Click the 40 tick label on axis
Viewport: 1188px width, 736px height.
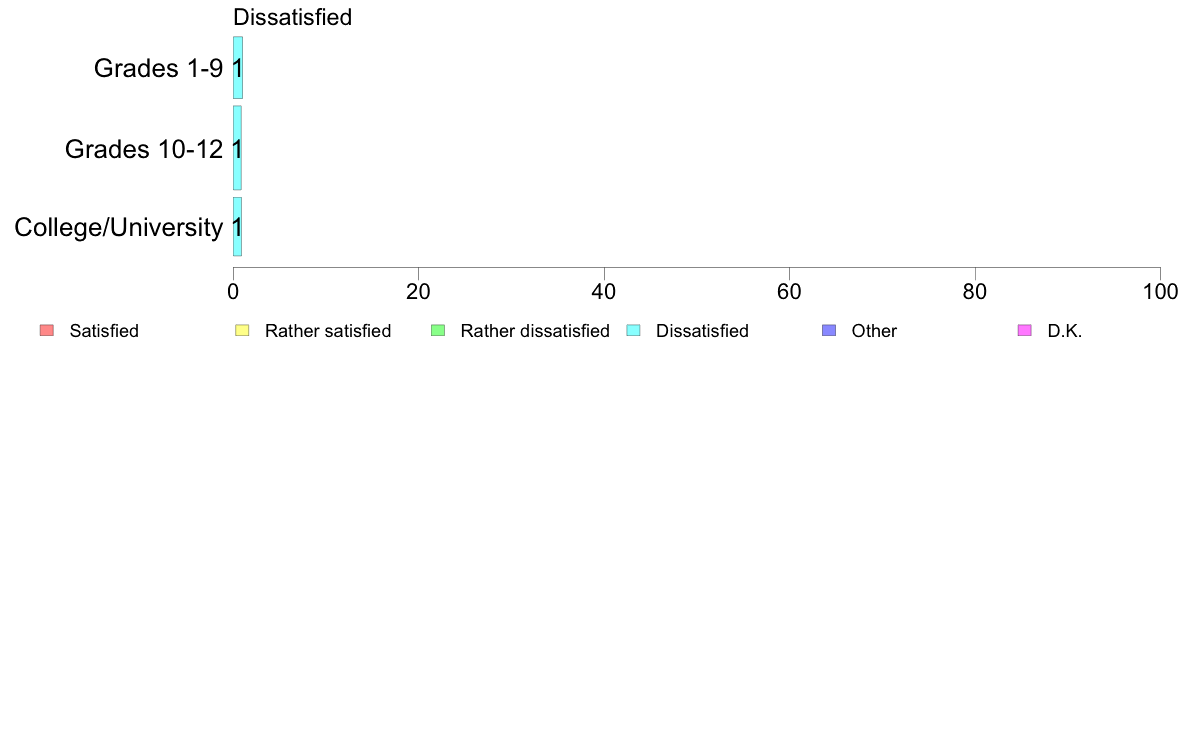coord(604,292)
